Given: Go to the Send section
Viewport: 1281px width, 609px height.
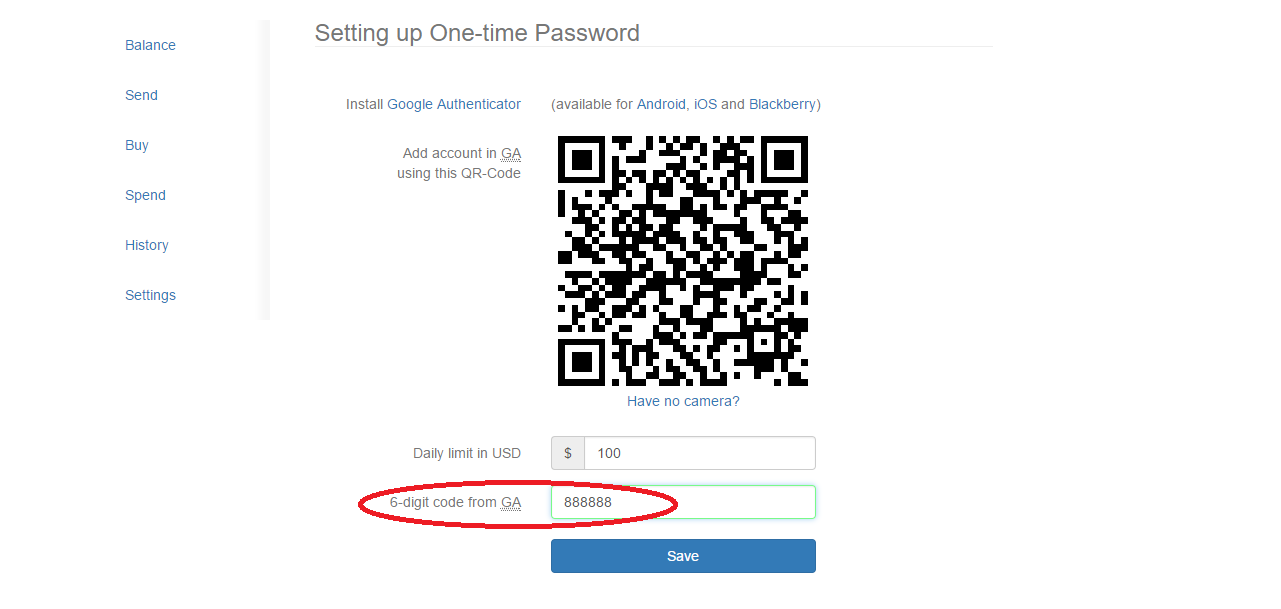Looking at the screenshot, I should [141, 95].
